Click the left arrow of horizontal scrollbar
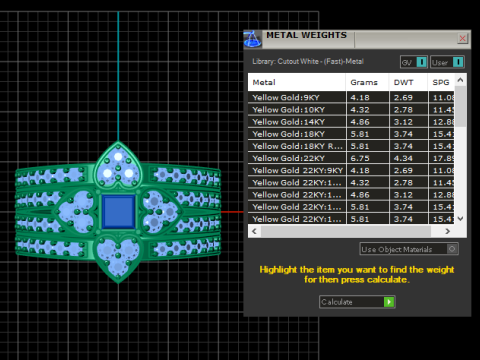The image size is (480, 360). tap(254, 231)
